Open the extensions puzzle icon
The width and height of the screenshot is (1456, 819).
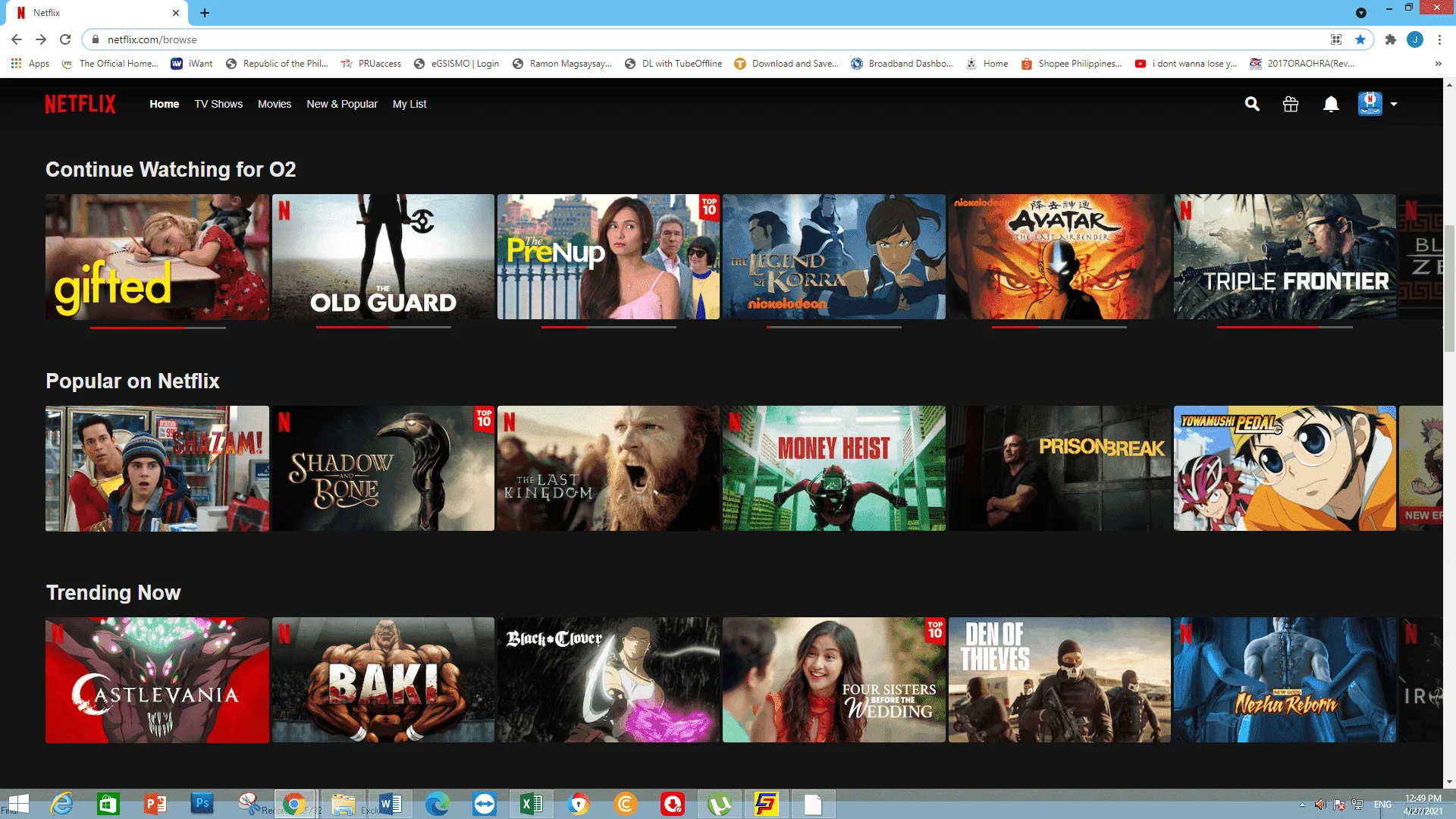(x=1390, y=39)
